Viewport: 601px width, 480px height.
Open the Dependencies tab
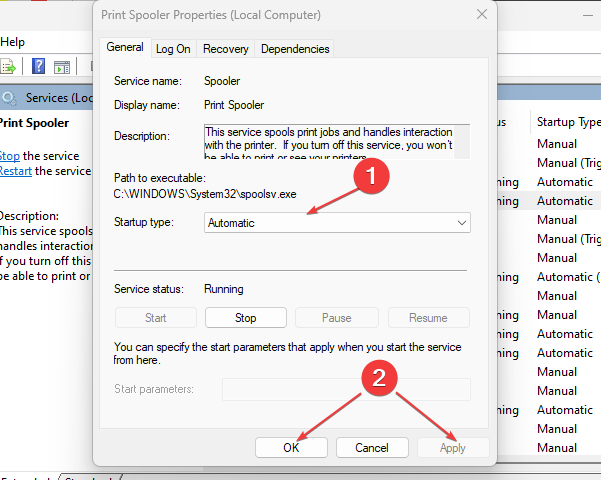tap(295, 49)
